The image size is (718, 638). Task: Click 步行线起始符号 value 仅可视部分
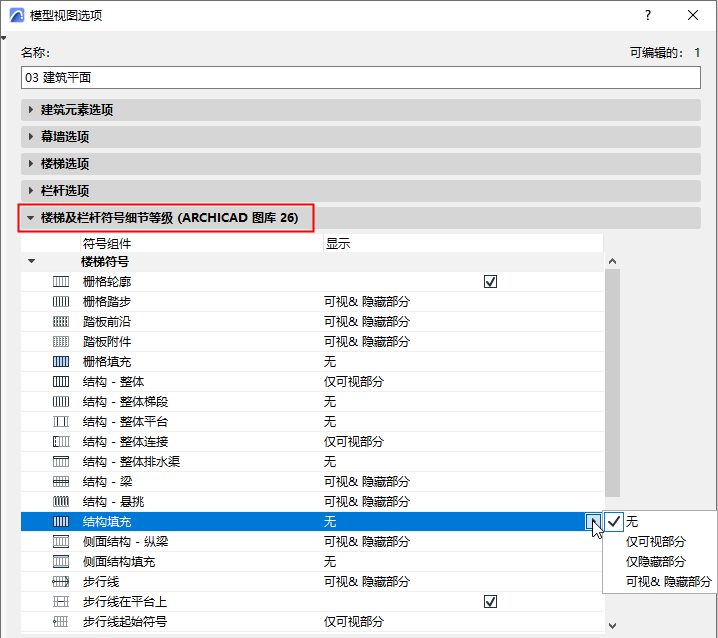tap(354, 622)
